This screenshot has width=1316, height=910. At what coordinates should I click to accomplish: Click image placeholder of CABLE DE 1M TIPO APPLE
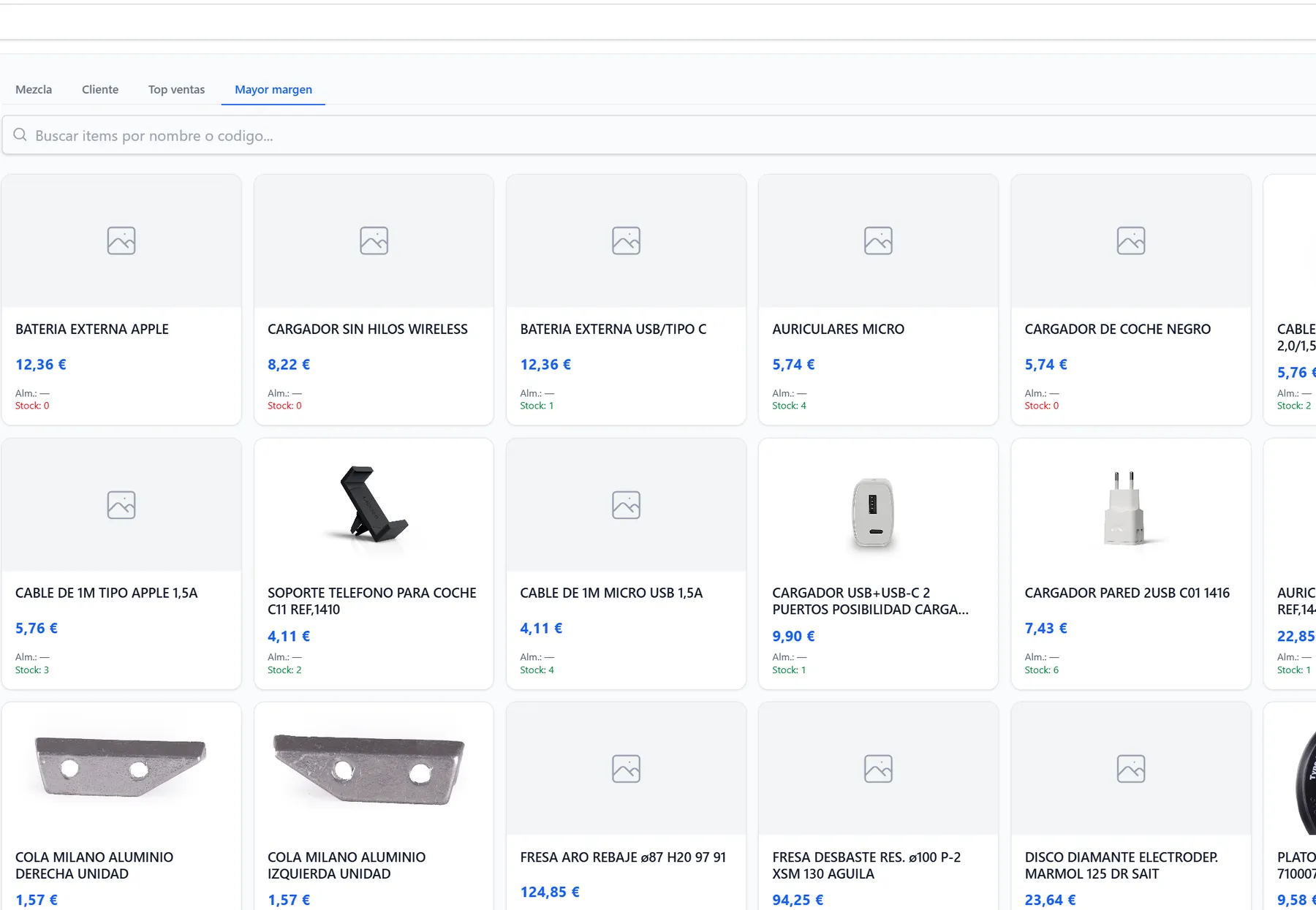pos(121,504)
